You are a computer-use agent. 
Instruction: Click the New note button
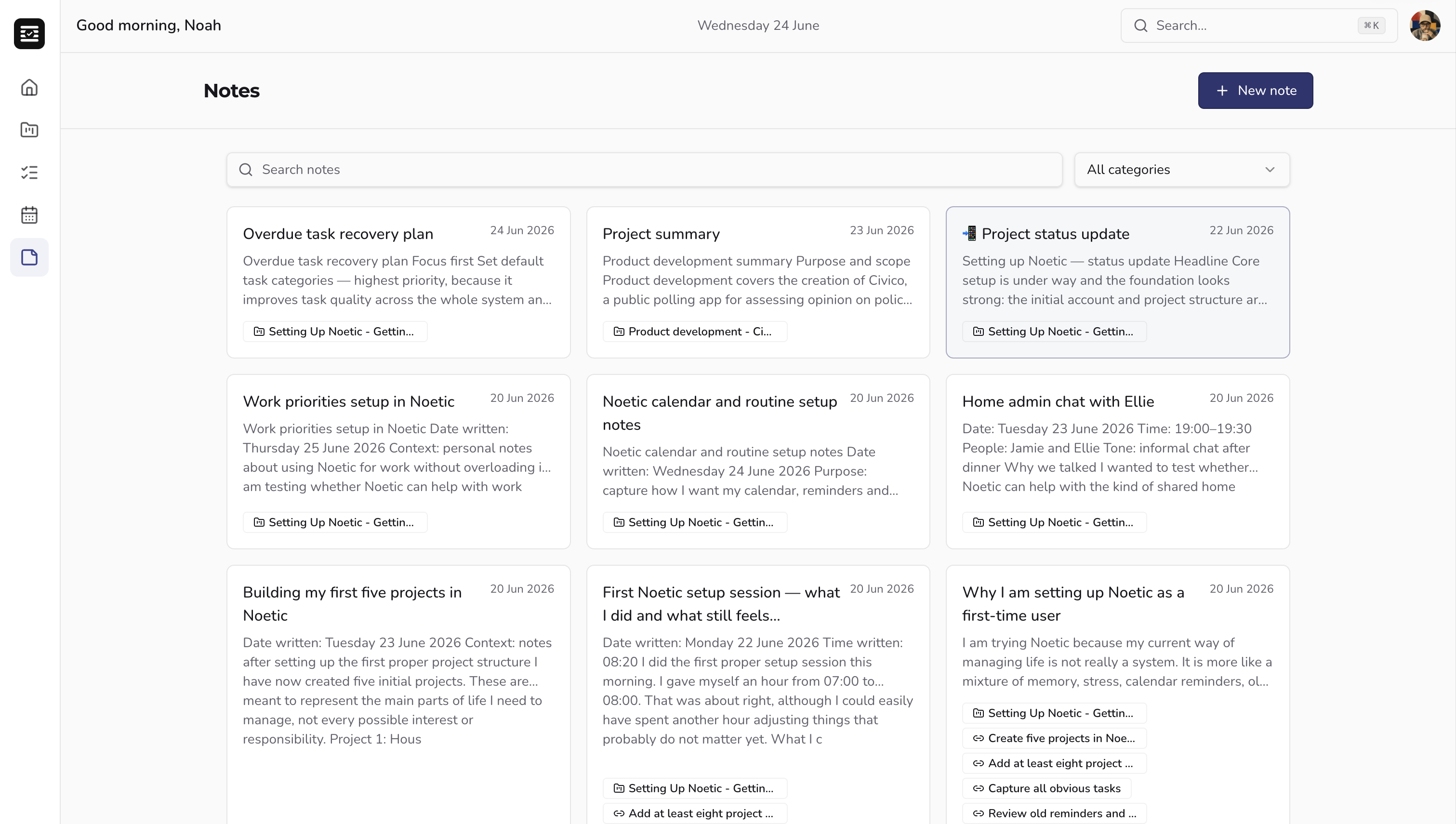[x=1255, y=91]
